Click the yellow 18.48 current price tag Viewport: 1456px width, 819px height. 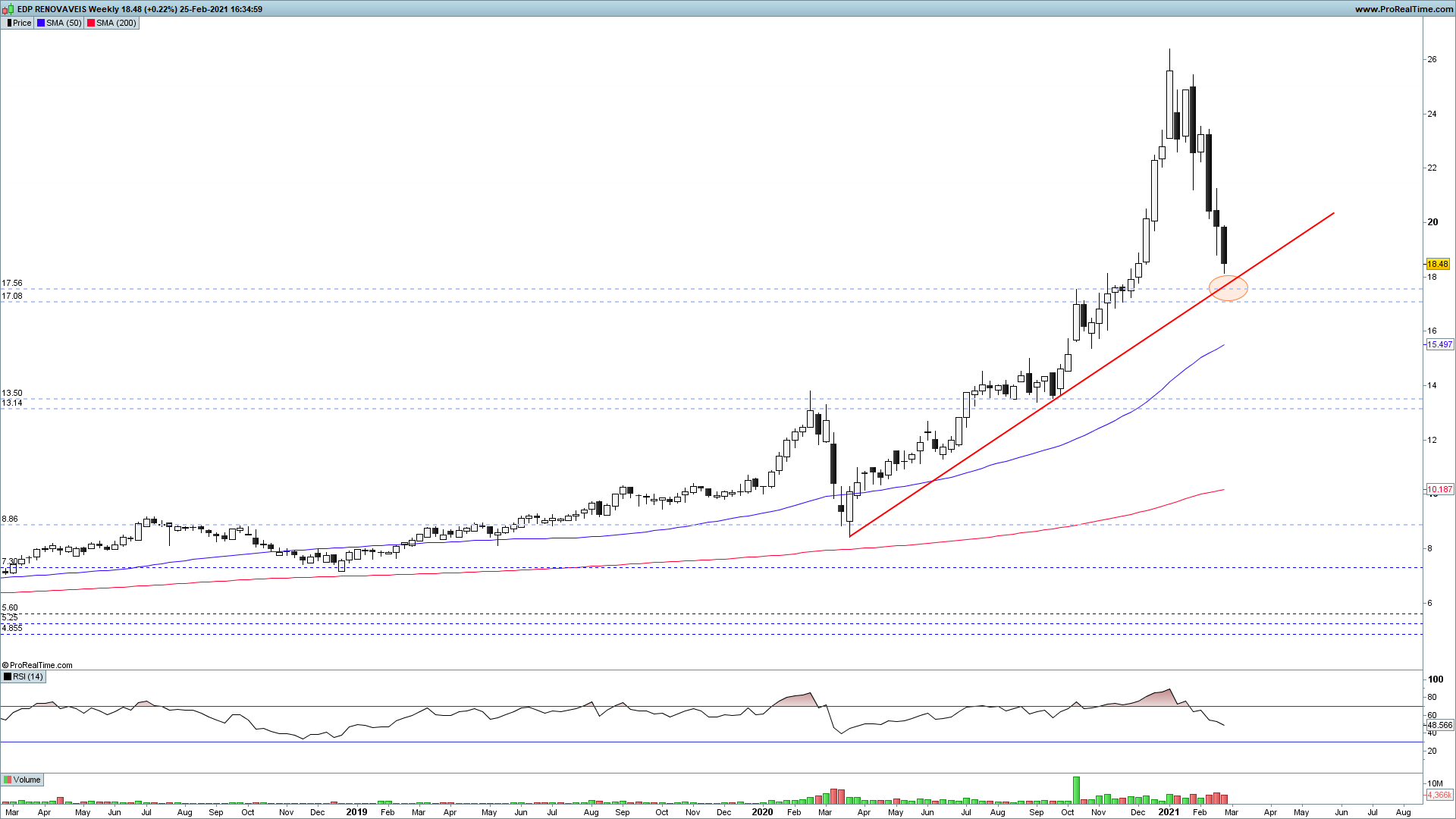click(x=1437, y=264)
